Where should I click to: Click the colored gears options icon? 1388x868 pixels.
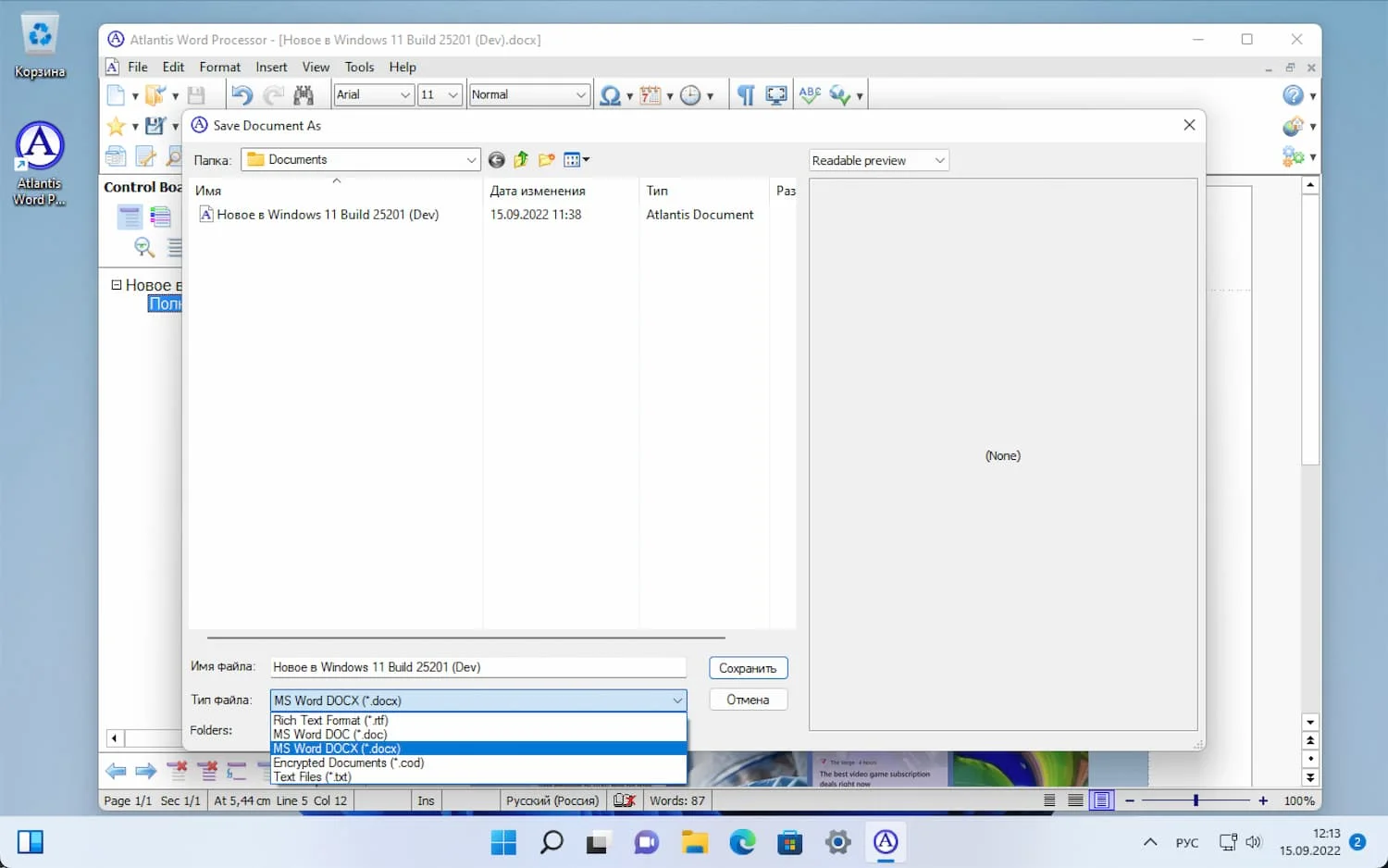[1293, 156]
